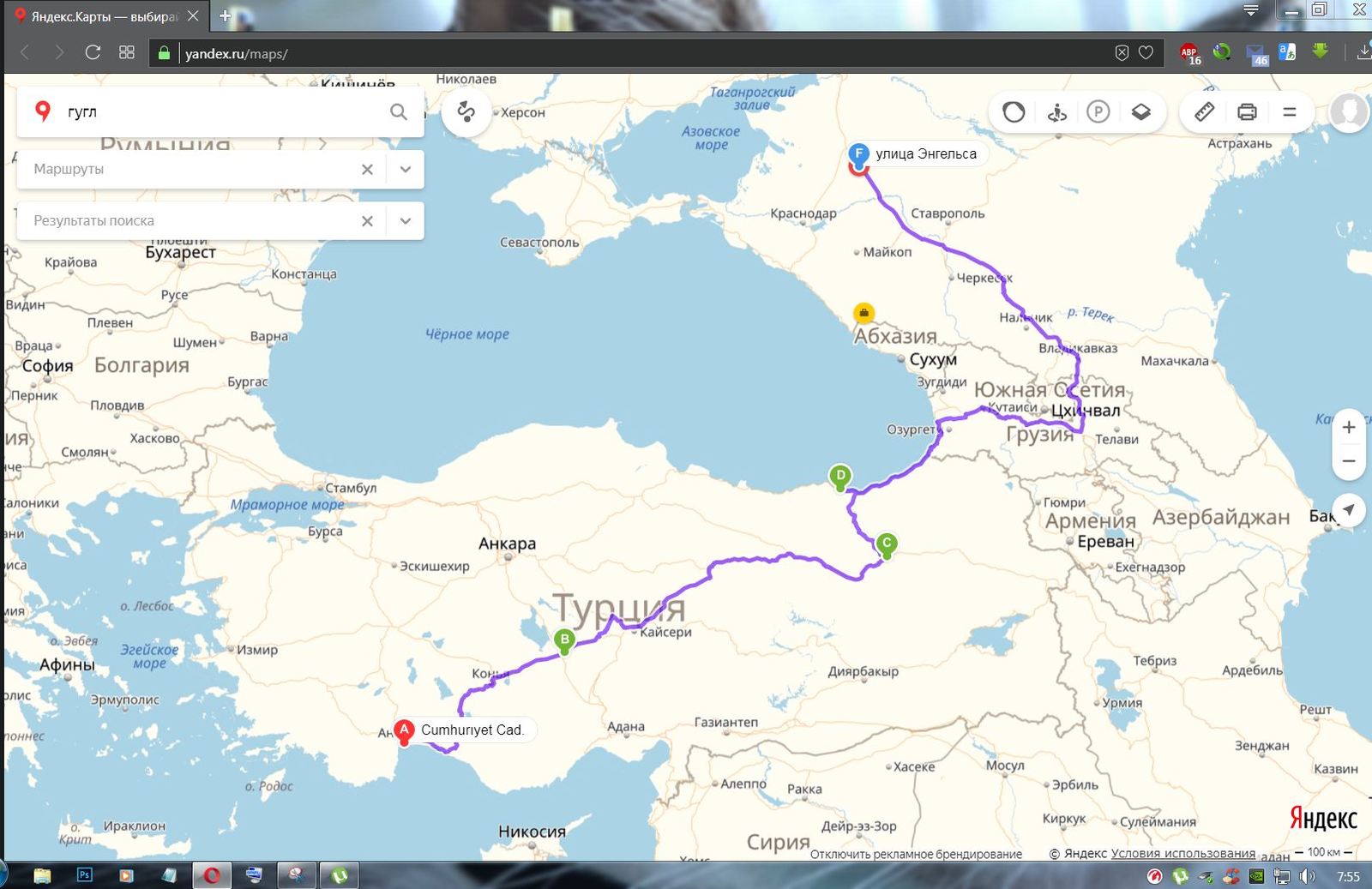Open the green globe extension icon
1372x889 pixels.
(1222, 52)
